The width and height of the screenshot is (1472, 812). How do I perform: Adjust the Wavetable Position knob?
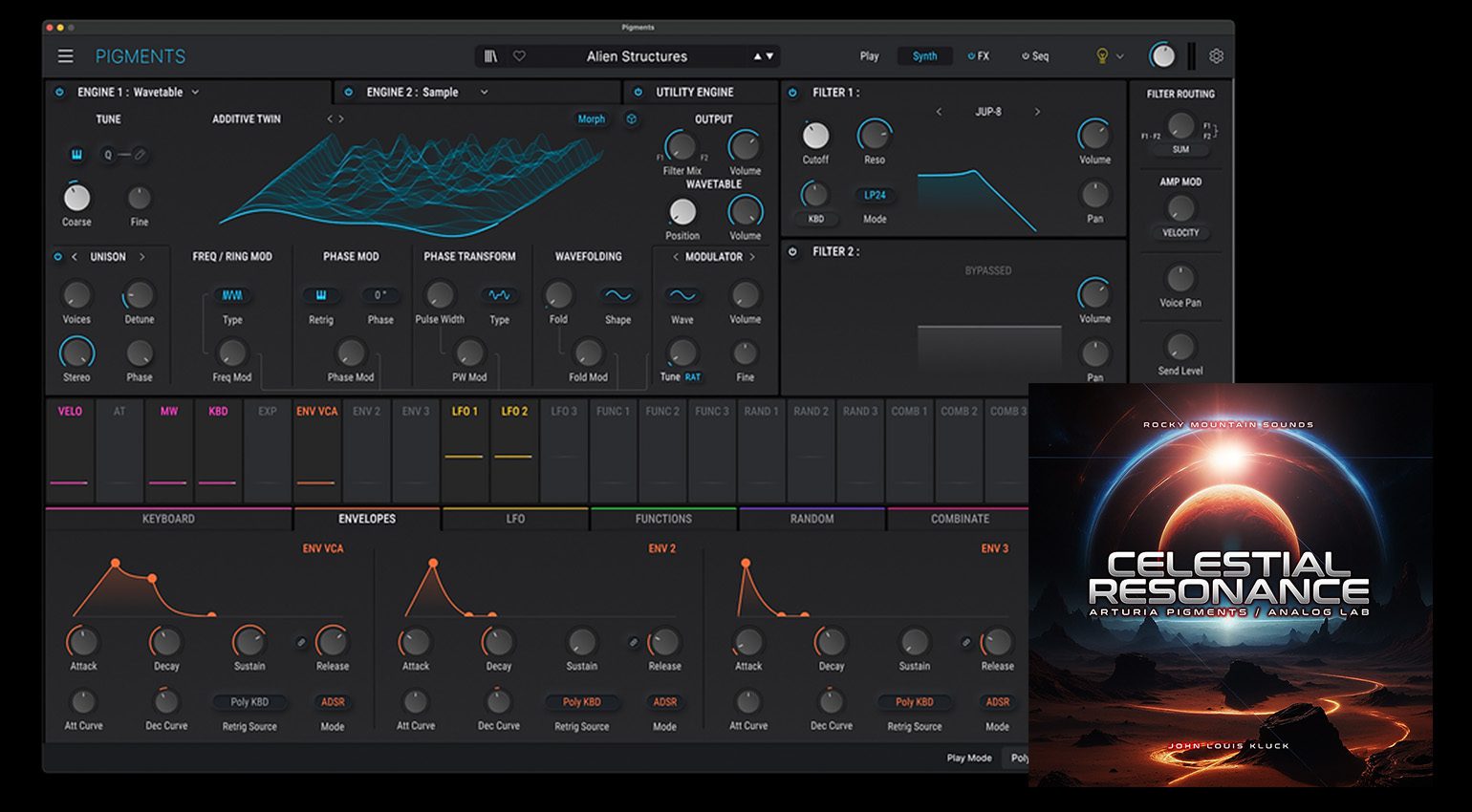pos(682,211)
